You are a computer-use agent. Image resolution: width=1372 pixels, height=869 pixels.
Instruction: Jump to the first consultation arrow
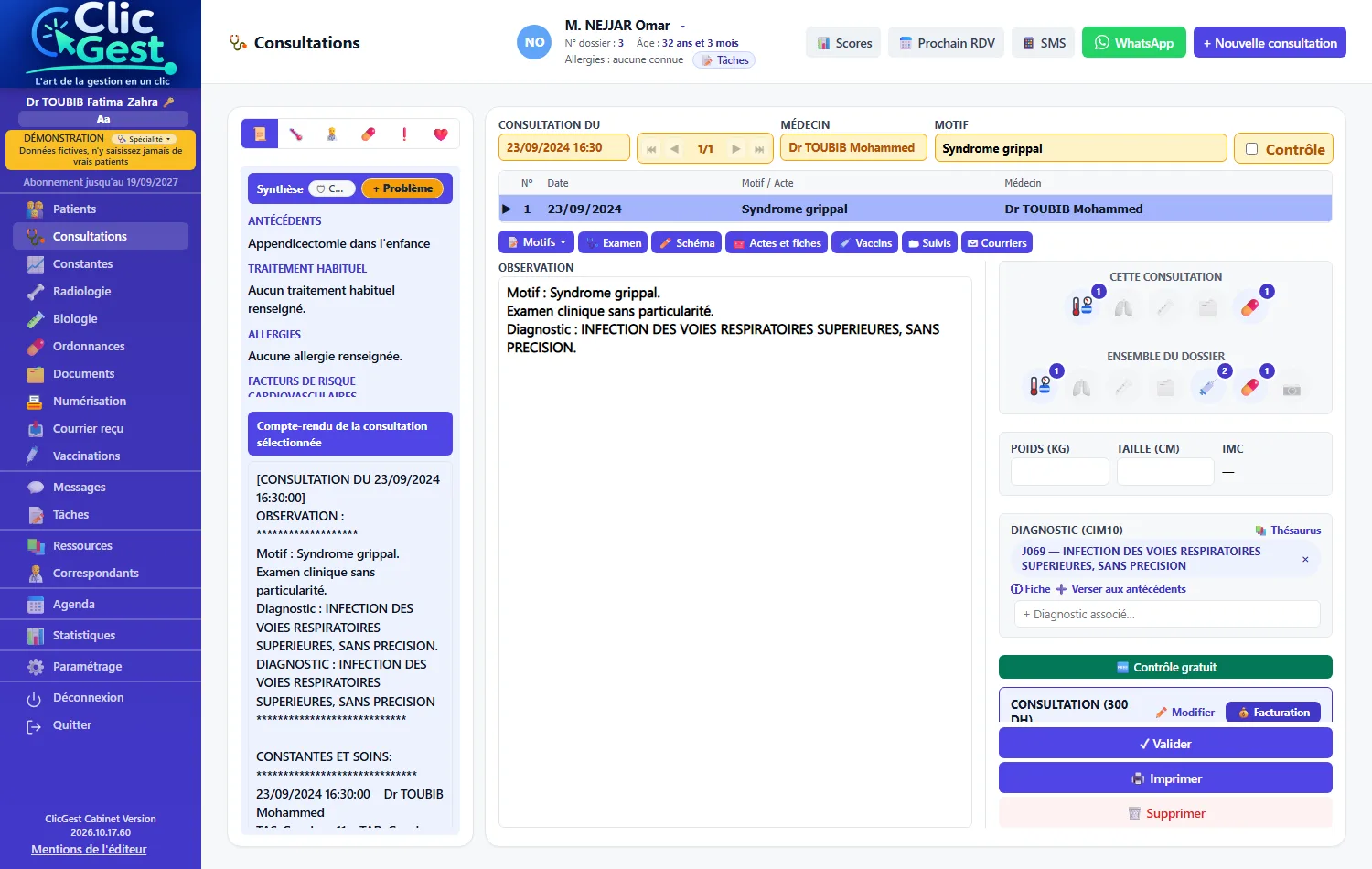pyautogui.click(x=651, y=148)
